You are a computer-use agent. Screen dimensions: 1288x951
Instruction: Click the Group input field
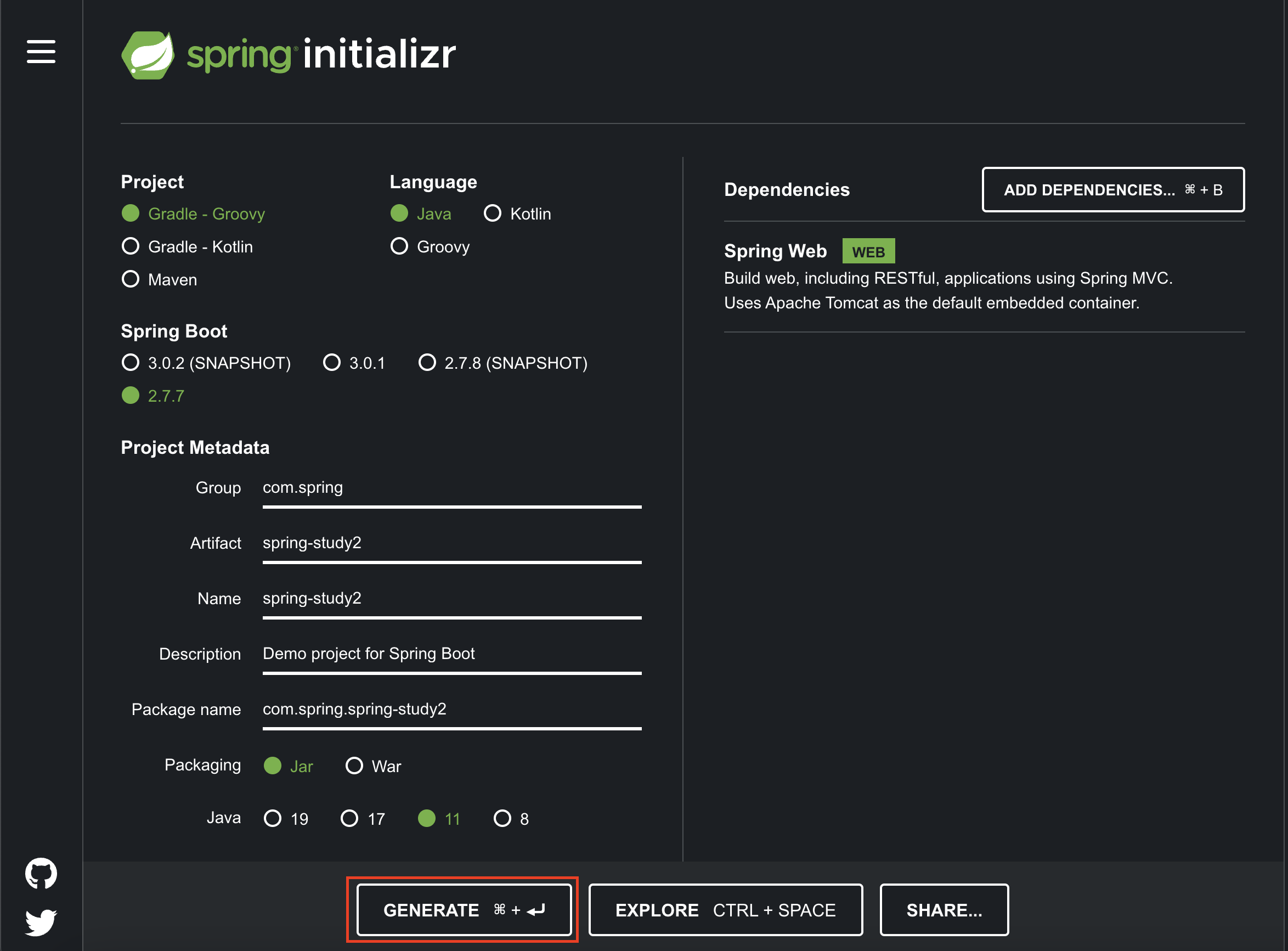point(452,488)
